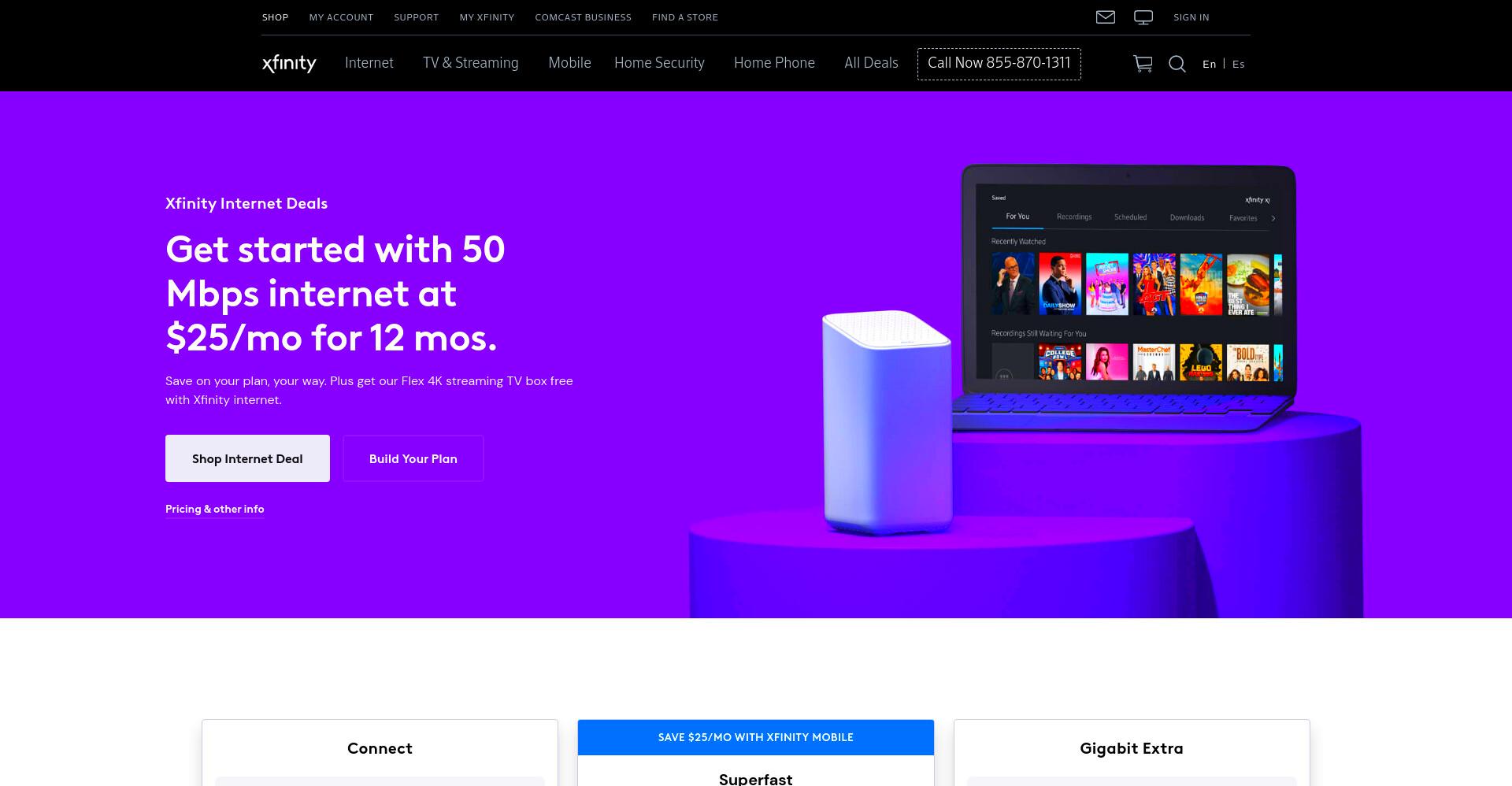The width and height of the screenshot is (1512, 786).
Task: Click Call Now 855-870-1311 button
Action: [999, 64]
